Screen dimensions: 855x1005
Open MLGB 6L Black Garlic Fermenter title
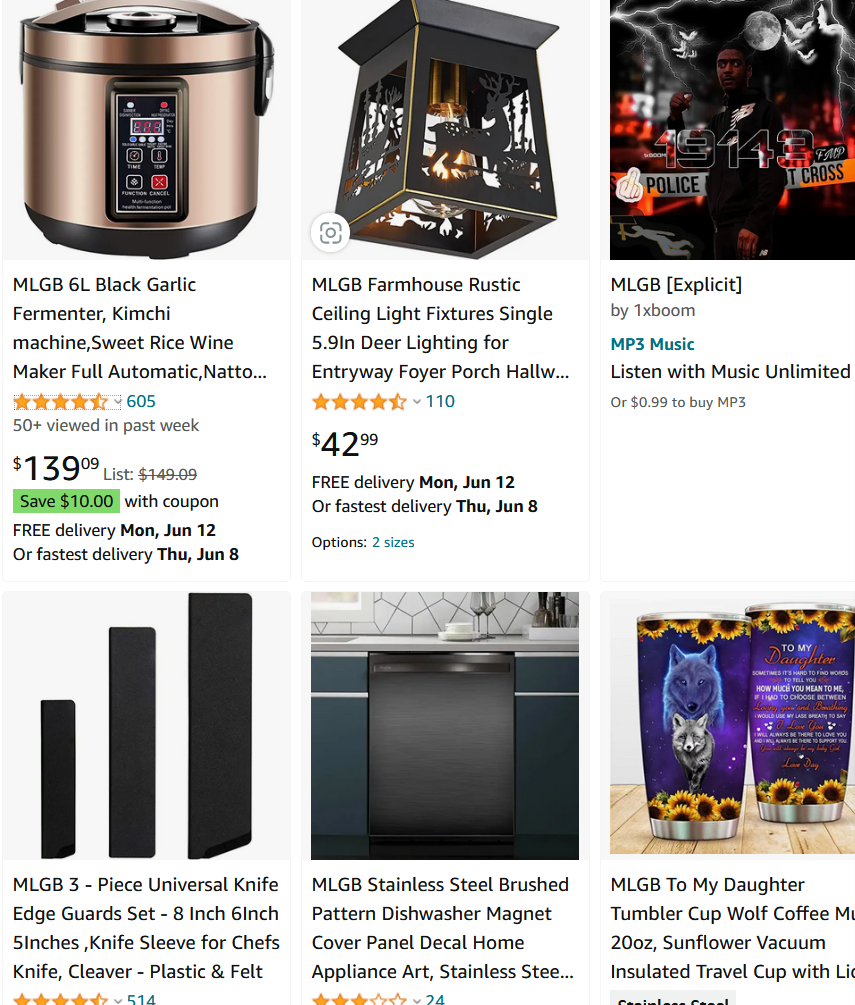(x=140, y=328)
